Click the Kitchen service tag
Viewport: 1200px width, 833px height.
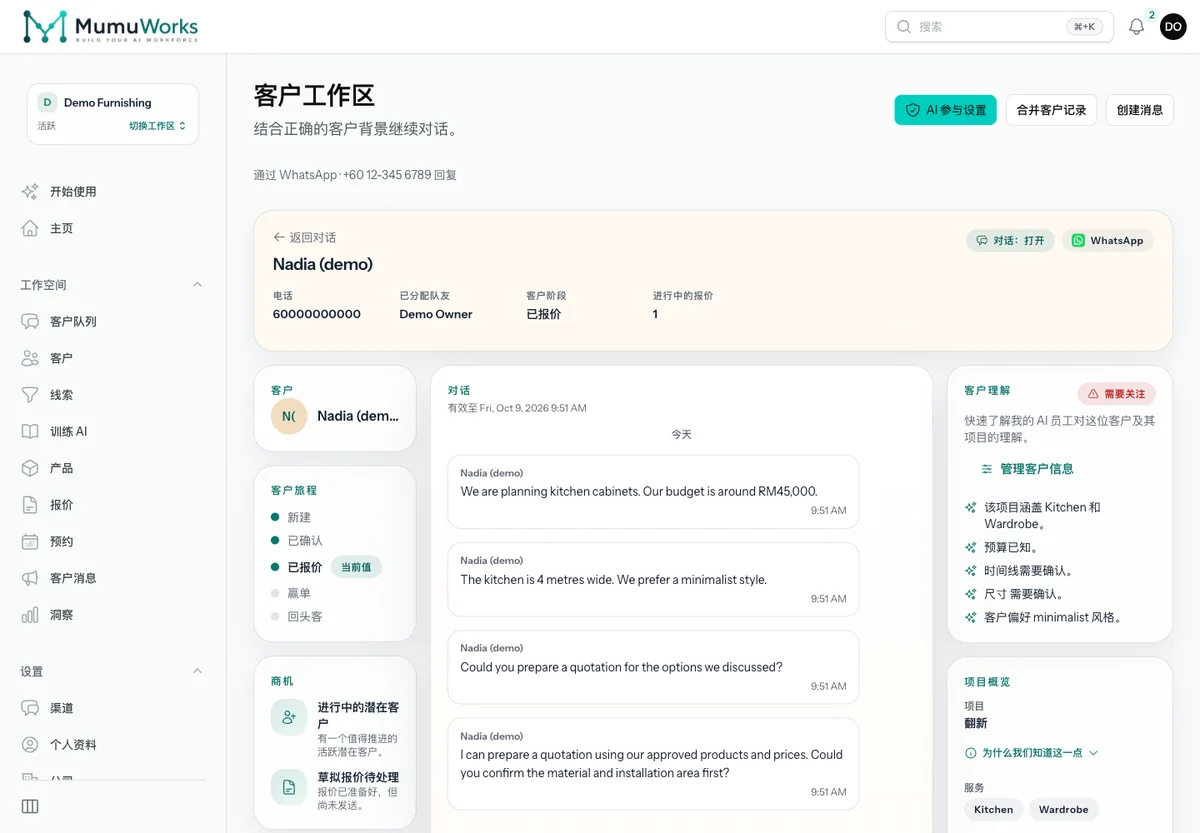point(993,809)
